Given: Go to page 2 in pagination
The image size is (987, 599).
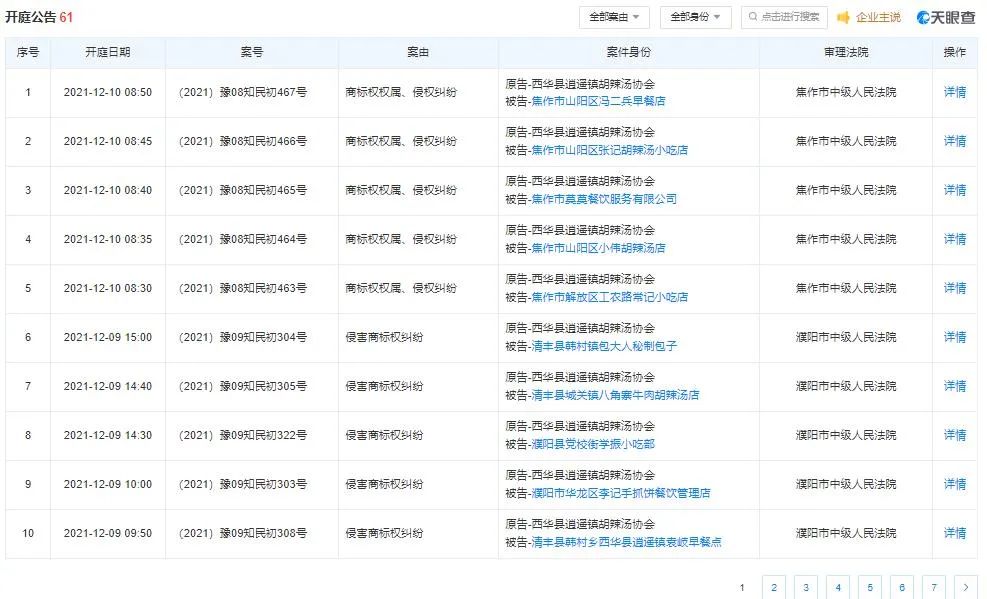Looking at the screenshot, I should coord(773,588).
